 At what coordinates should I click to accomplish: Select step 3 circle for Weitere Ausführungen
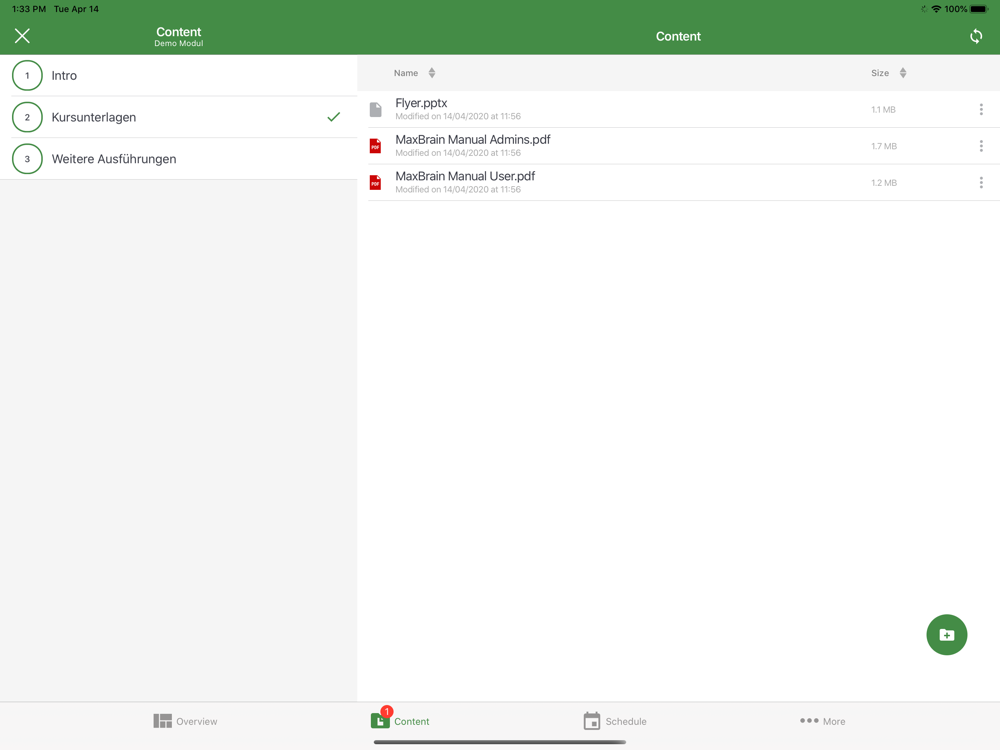tap(27, 159)
